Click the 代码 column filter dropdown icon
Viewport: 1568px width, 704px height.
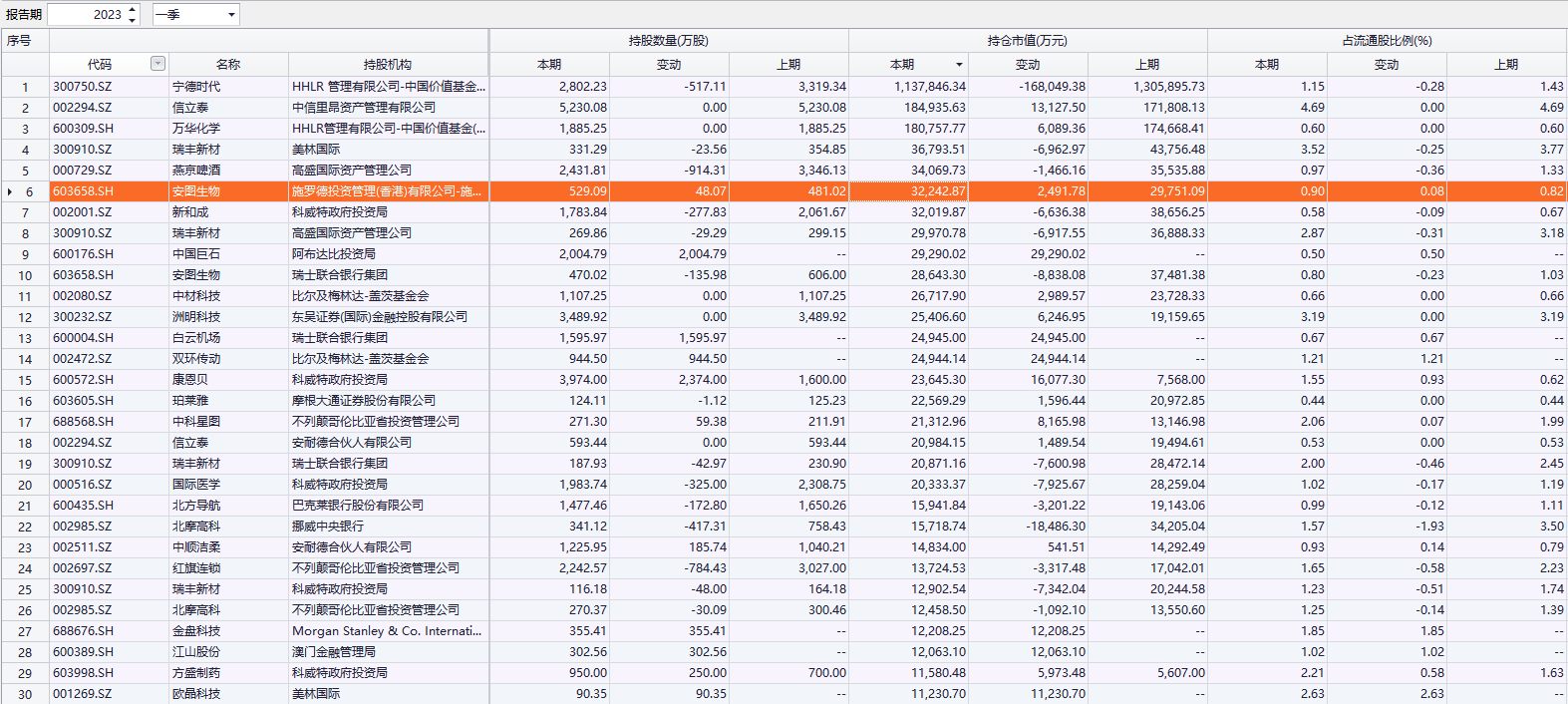point(157,64)
